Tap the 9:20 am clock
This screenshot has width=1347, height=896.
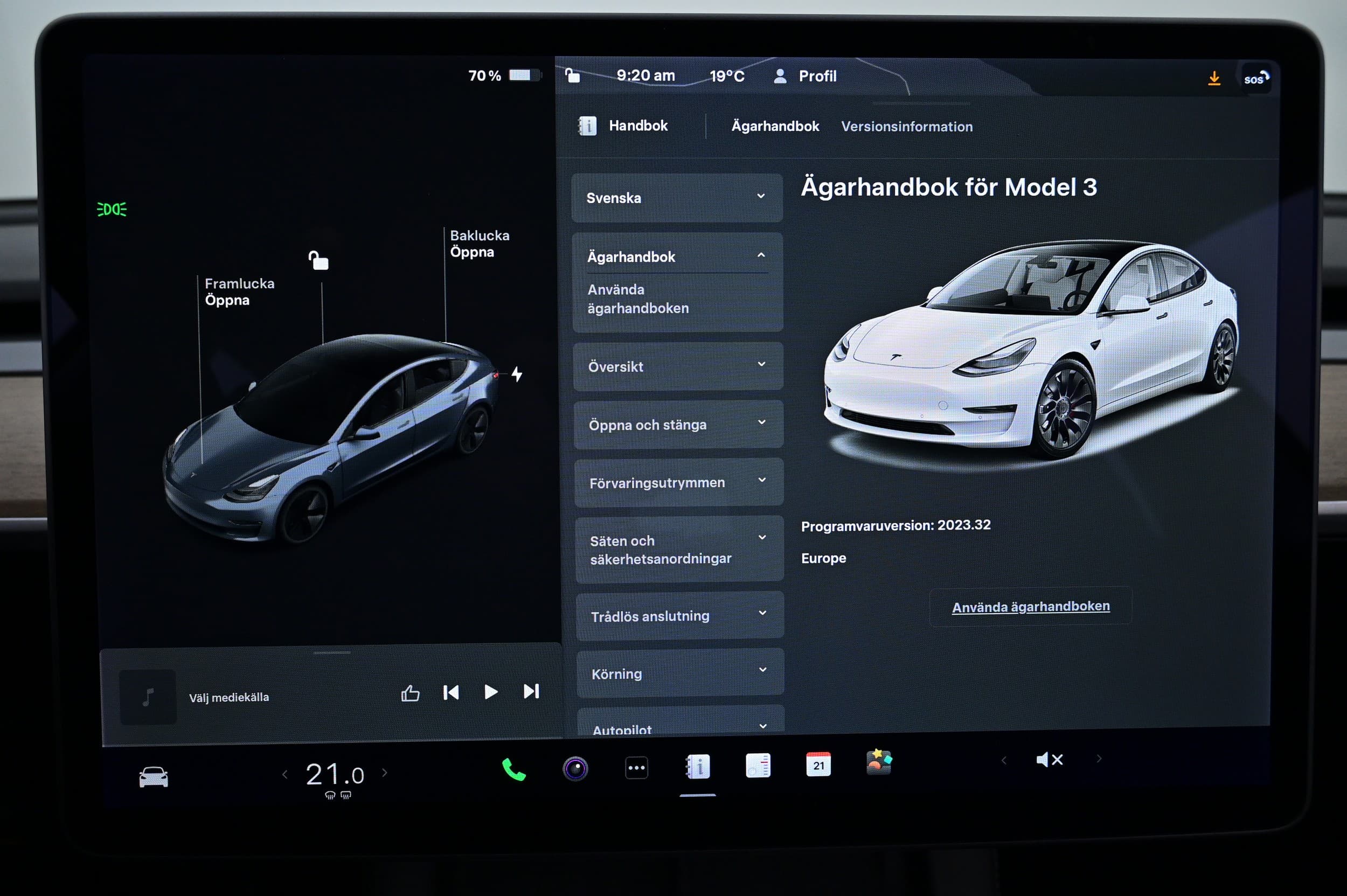pos(645,75)
